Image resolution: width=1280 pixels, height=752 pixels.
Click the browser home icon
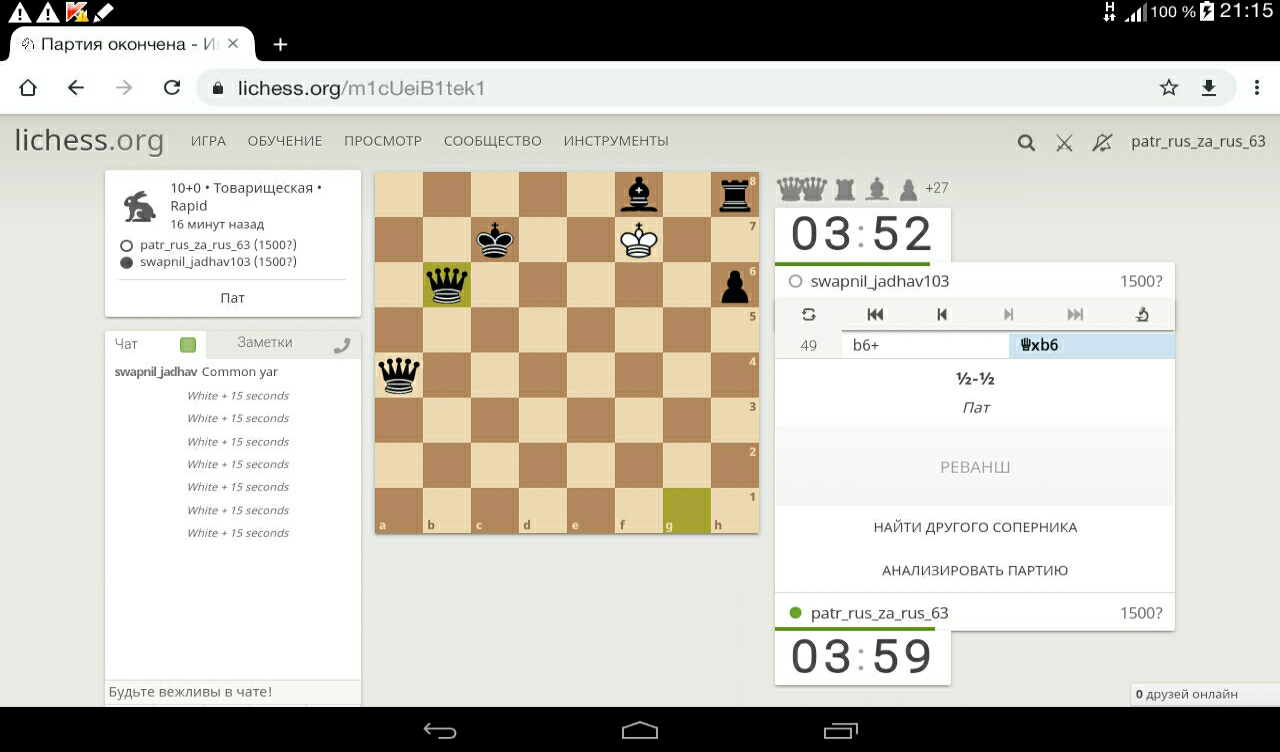pos(28,88)
